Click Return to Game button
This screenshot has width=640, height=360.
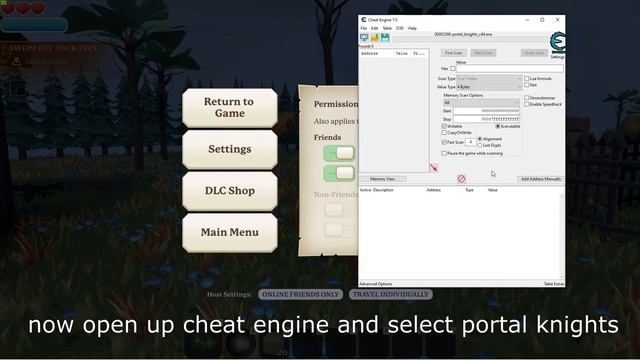point(230,108)
